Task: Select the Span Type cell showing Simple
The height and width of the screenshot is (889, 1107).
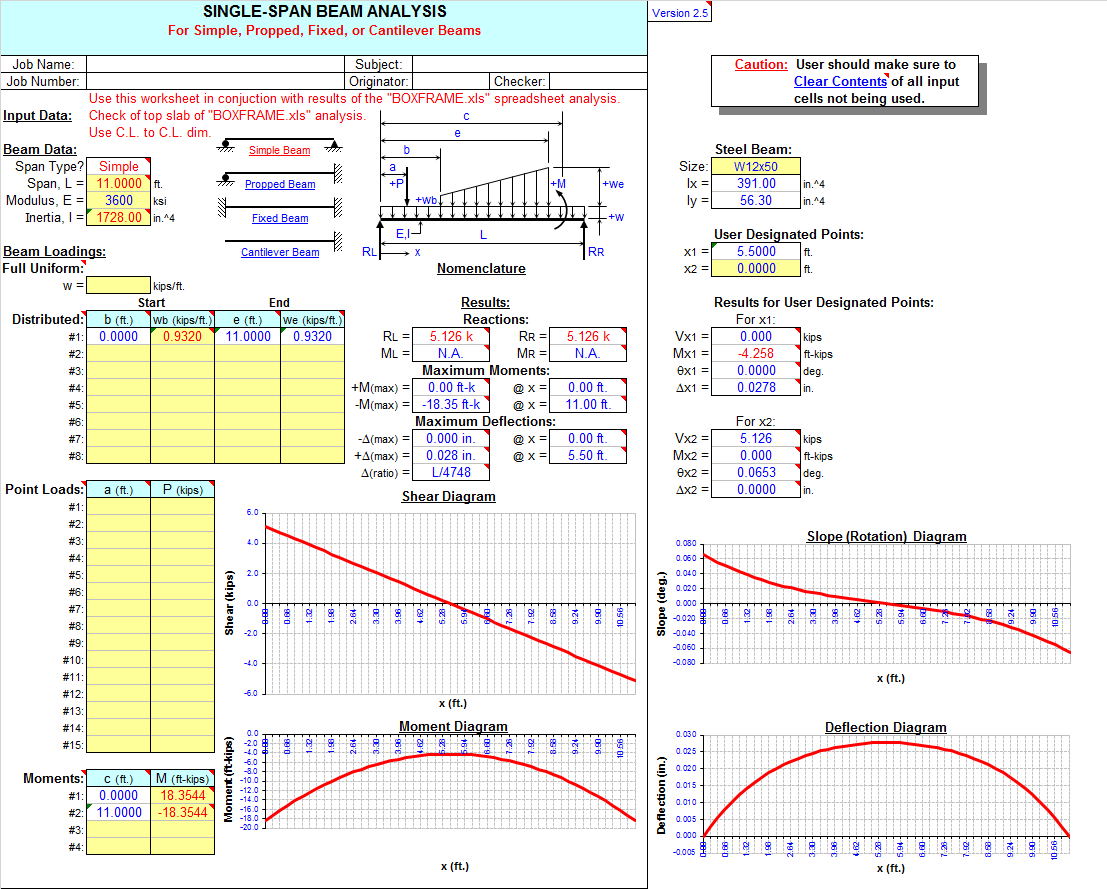Action: [x=119, y=167]
